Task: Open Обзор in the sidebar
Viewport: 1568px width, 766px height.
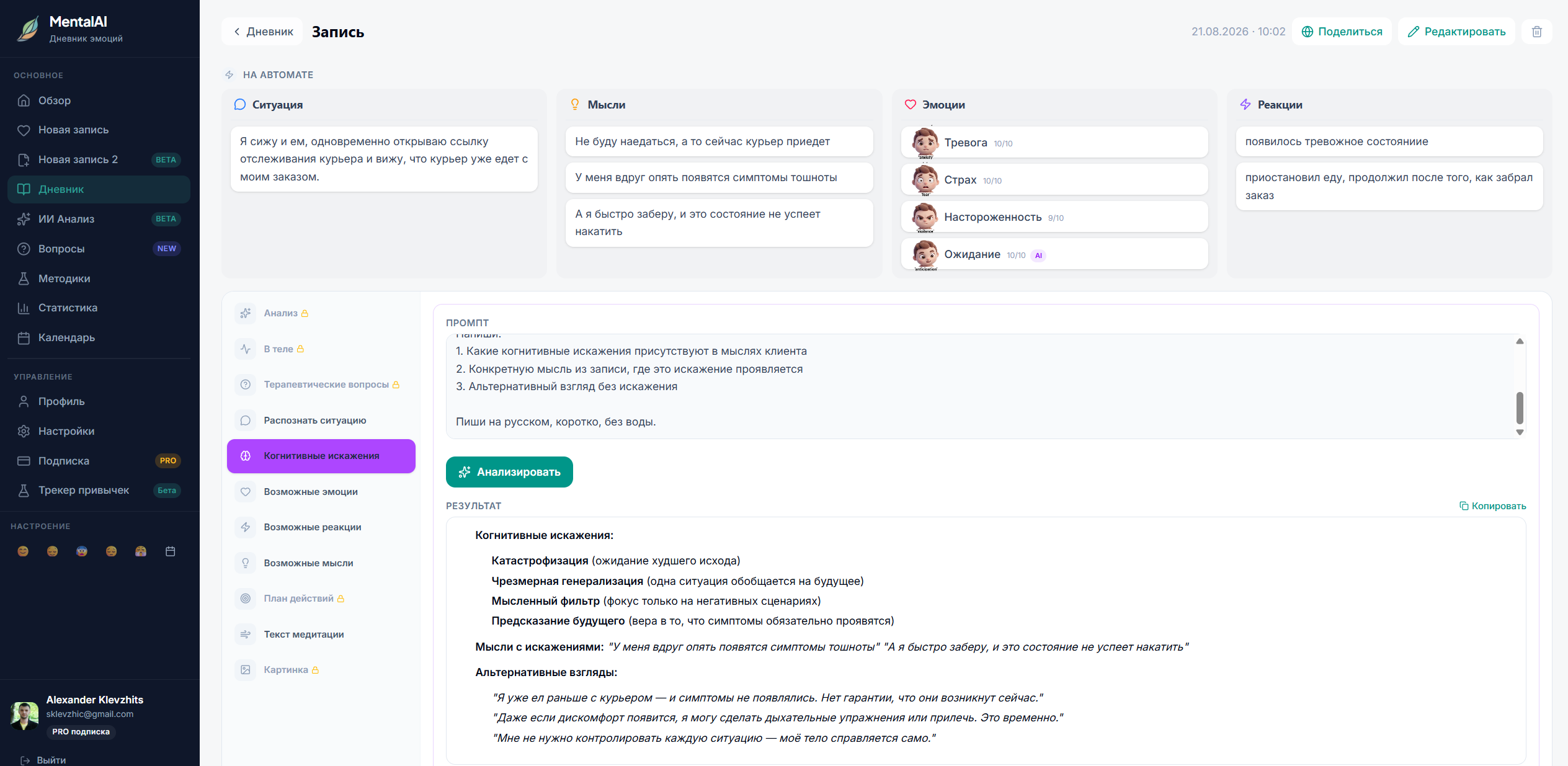Action: pyautogui.click(x=99, y=100)
